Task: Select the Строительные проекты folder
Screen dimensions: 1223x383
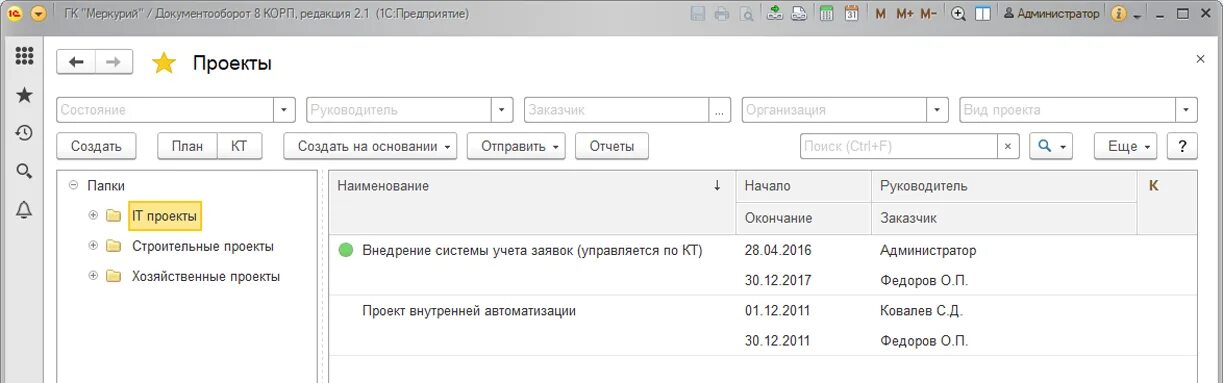Action: click(203, 246)
